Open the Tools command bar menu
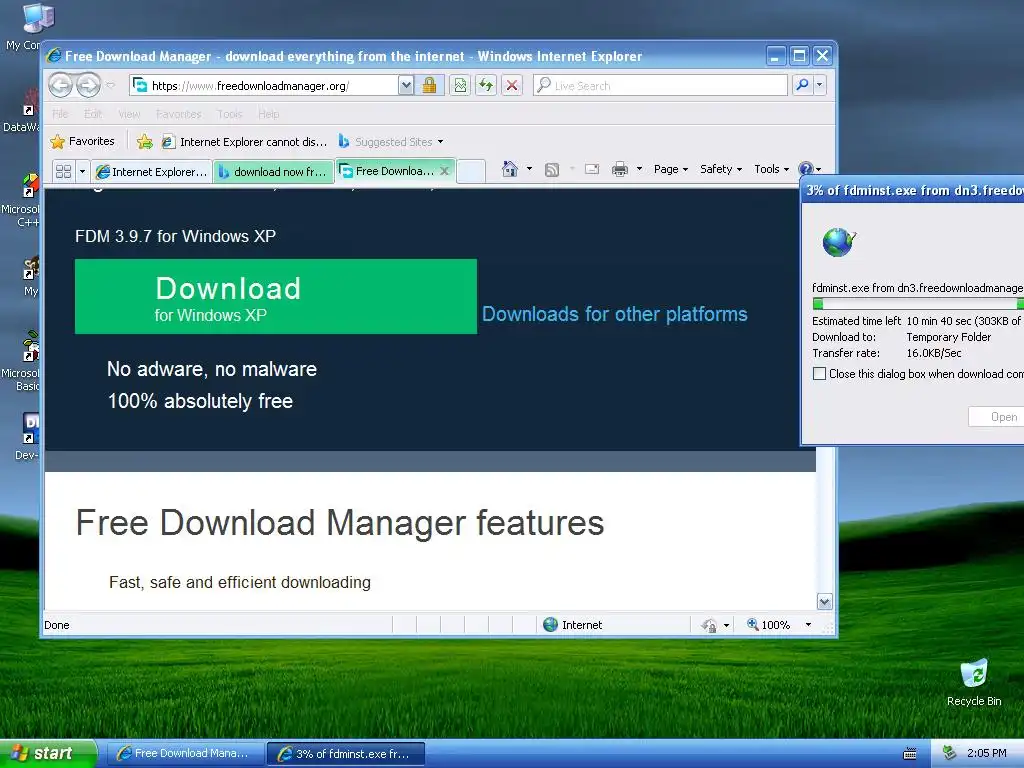Screen dimensions: 1024x768 point(771,169)
